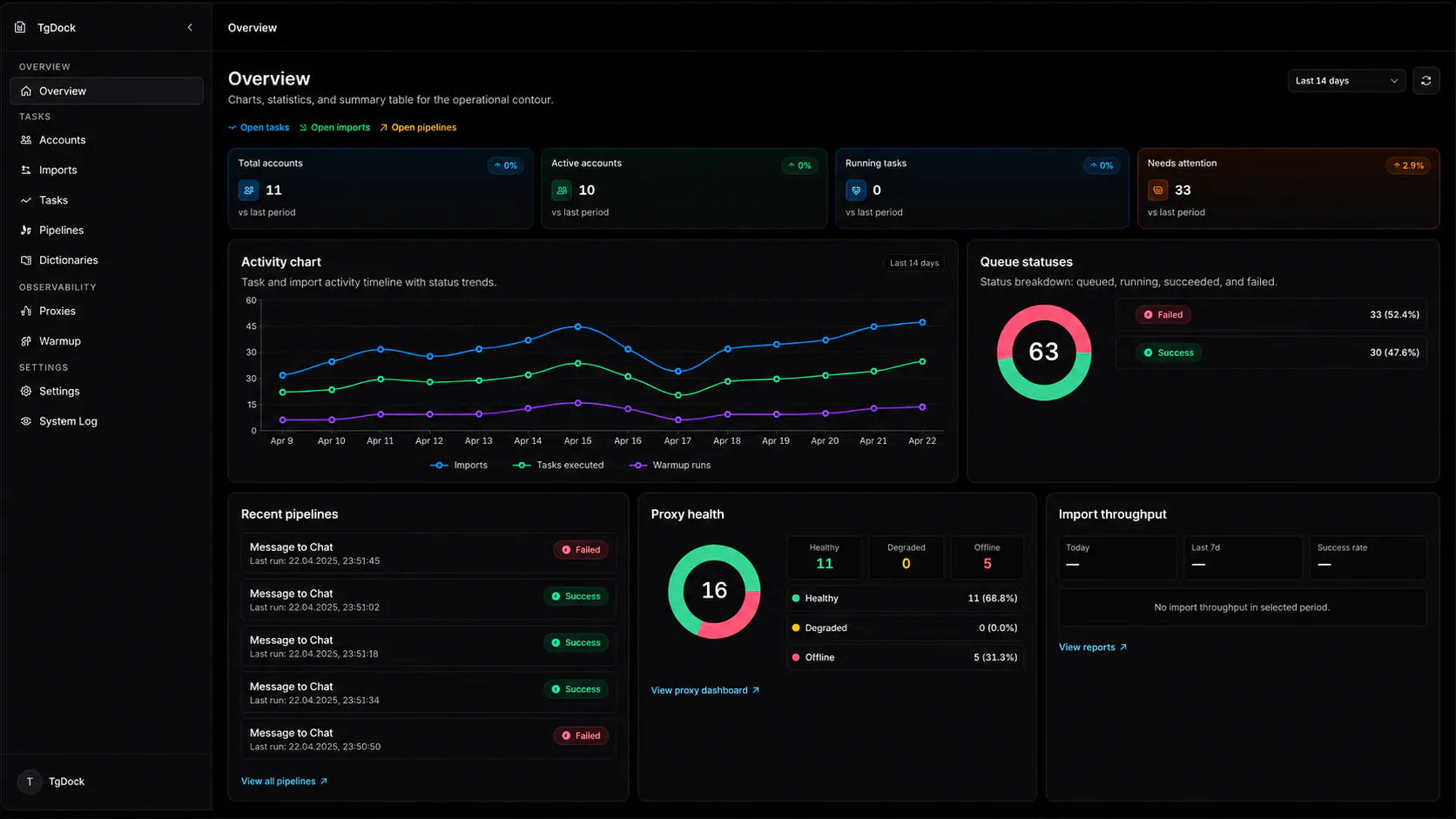Toggle the Tasks executed series in the legend
The height and width of the screenshot is (819, 1456).
[558, 466]
